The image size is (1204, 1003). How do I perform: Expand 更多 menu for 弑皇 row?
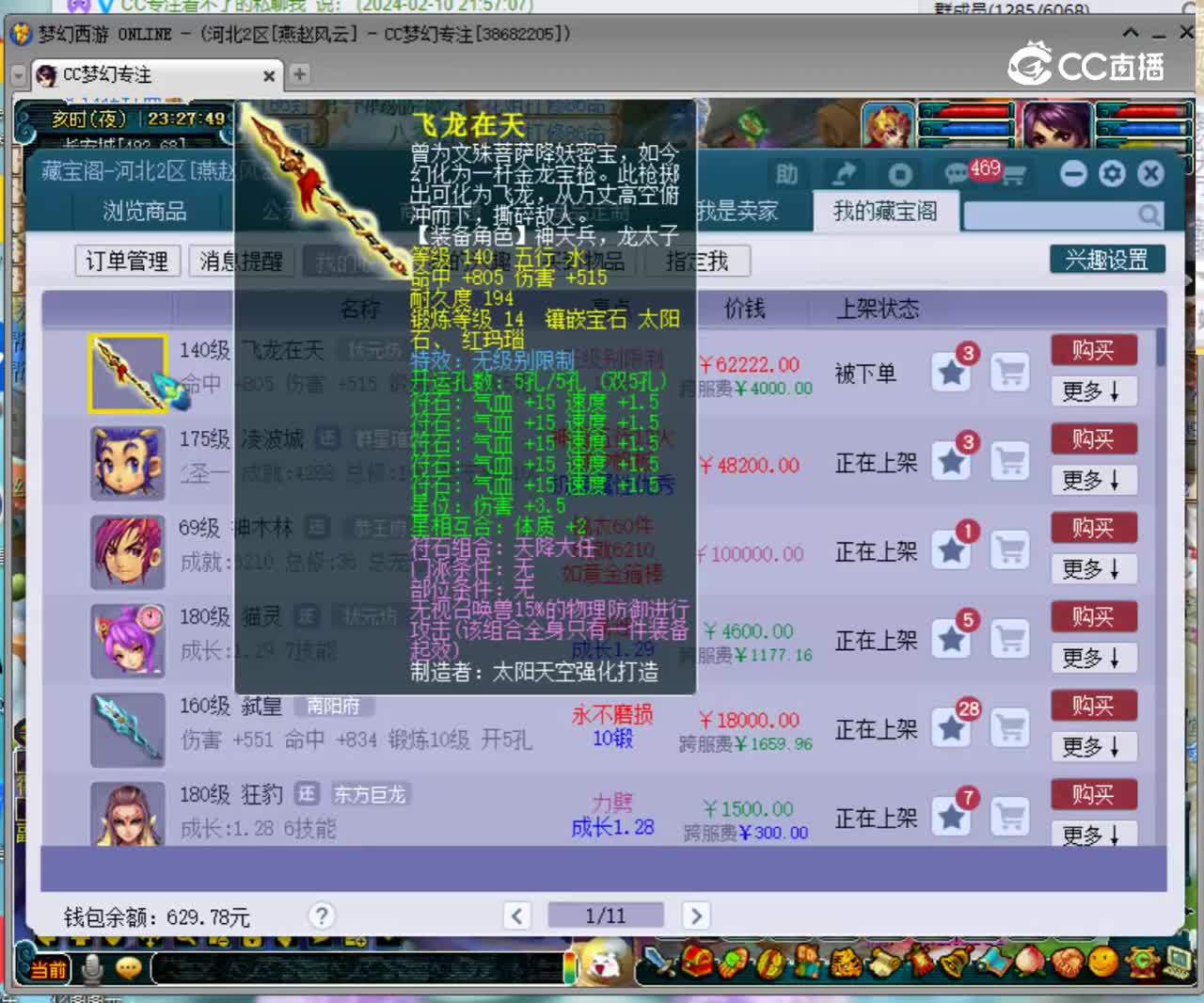[1093, 746]
